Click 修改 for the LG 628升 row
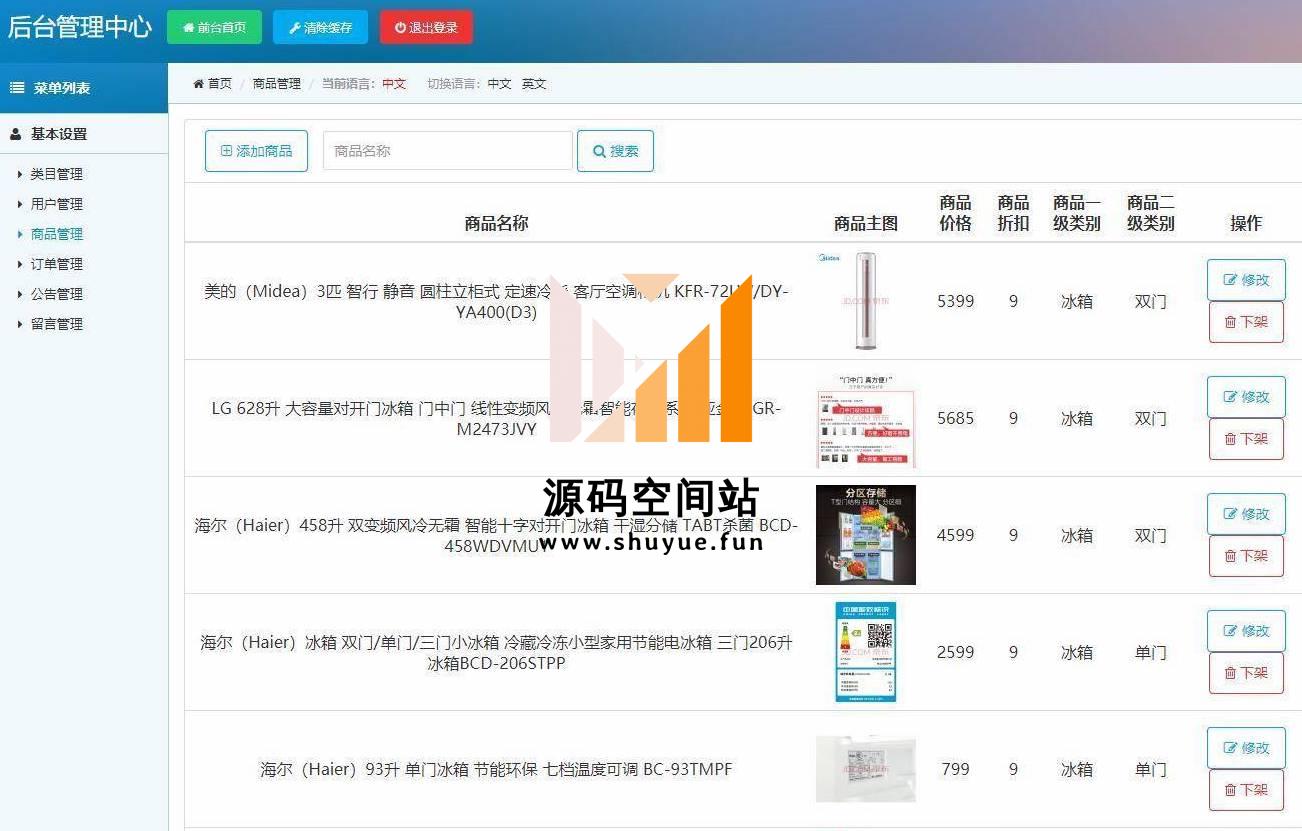 point(1246,397)
